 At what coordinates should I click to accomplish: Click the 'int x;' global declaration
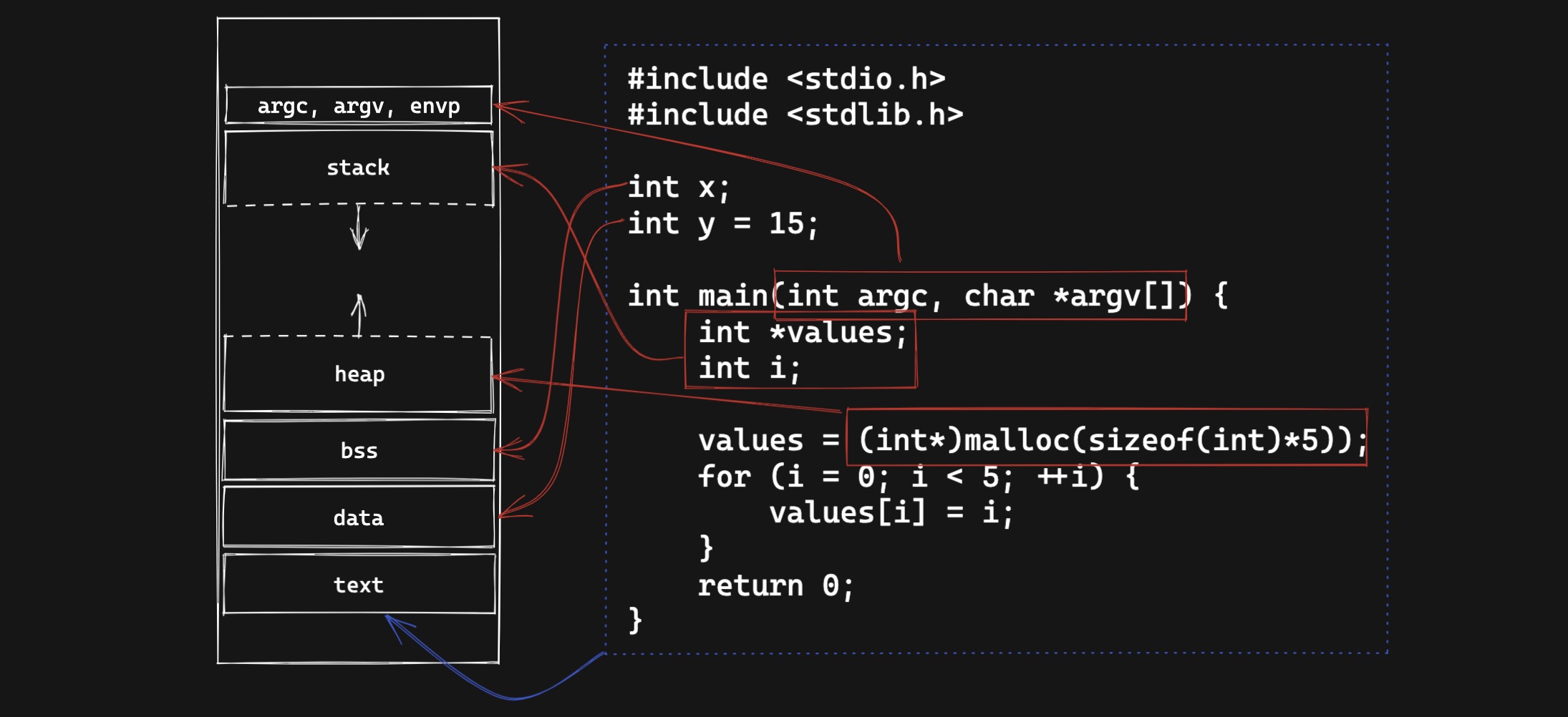pyautogui.click(x=678, y=188)
